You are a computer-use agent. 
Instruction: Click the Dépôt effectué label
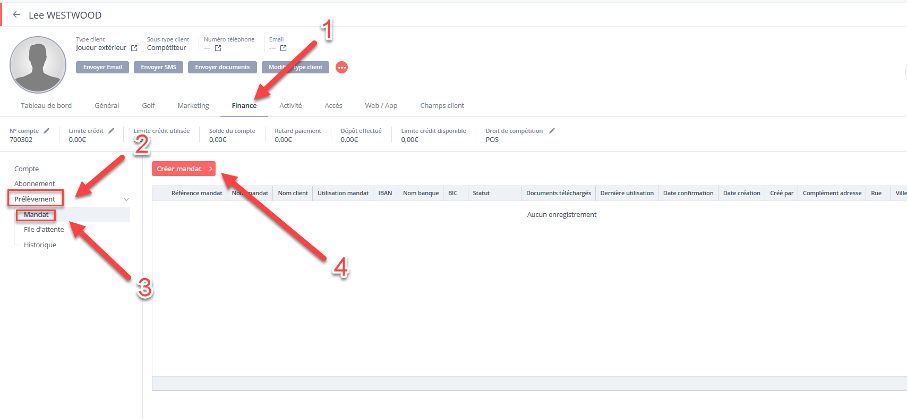[361, 131]
